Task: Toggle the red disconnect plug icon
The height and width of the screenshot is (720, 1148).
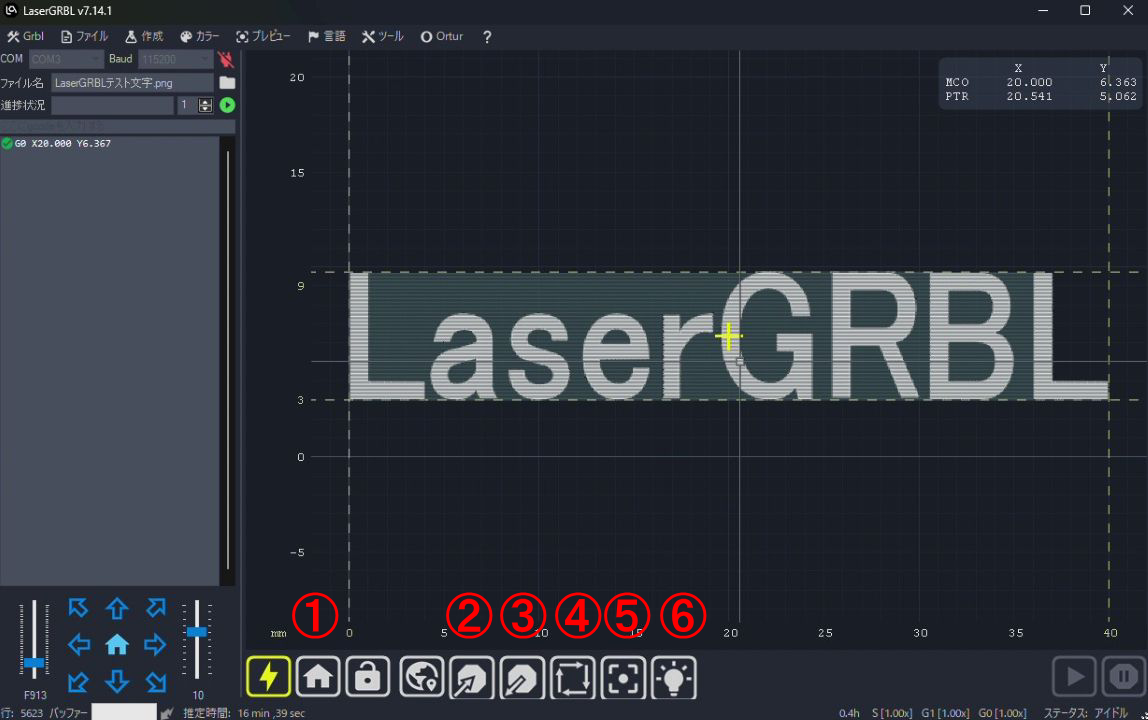Action: [225, 60]
